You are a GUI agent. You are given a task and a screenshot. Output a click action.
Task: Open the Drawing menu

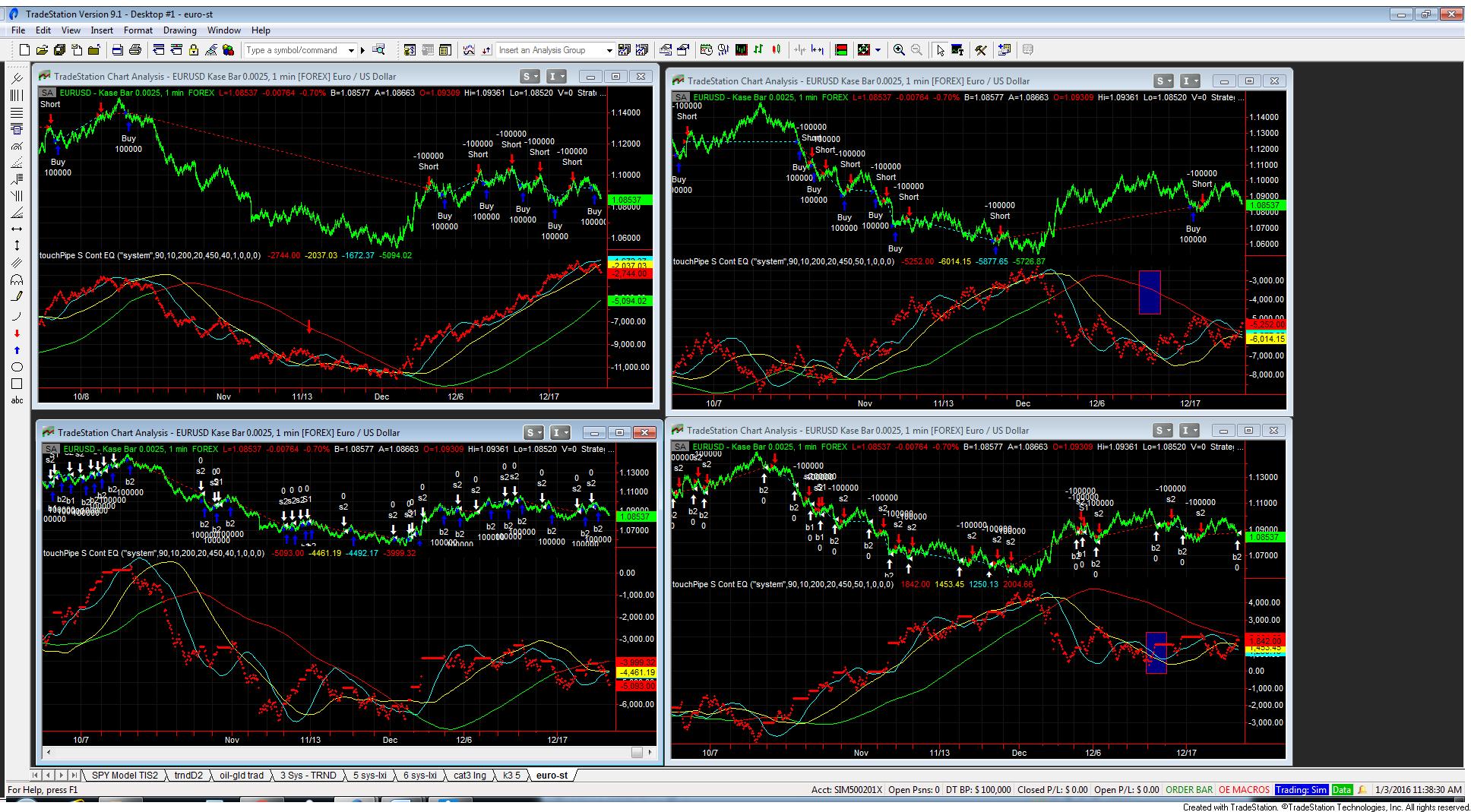(180, 30)
